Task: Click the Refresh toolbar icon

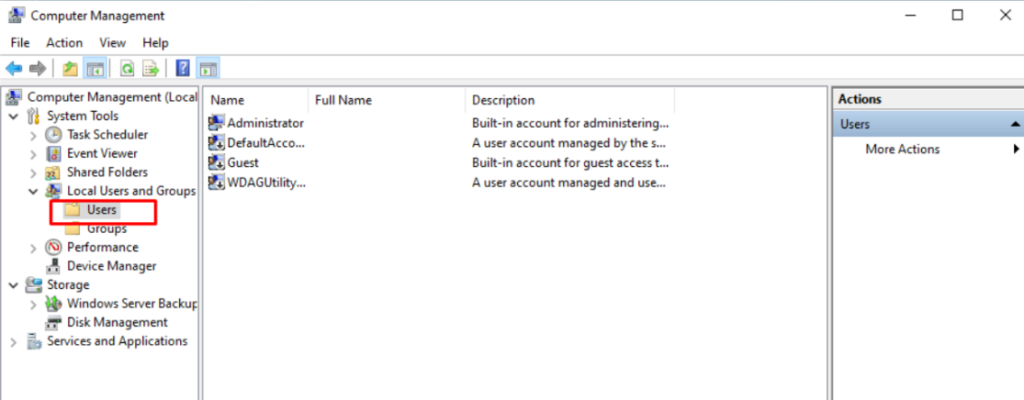Action: [127, 68]
